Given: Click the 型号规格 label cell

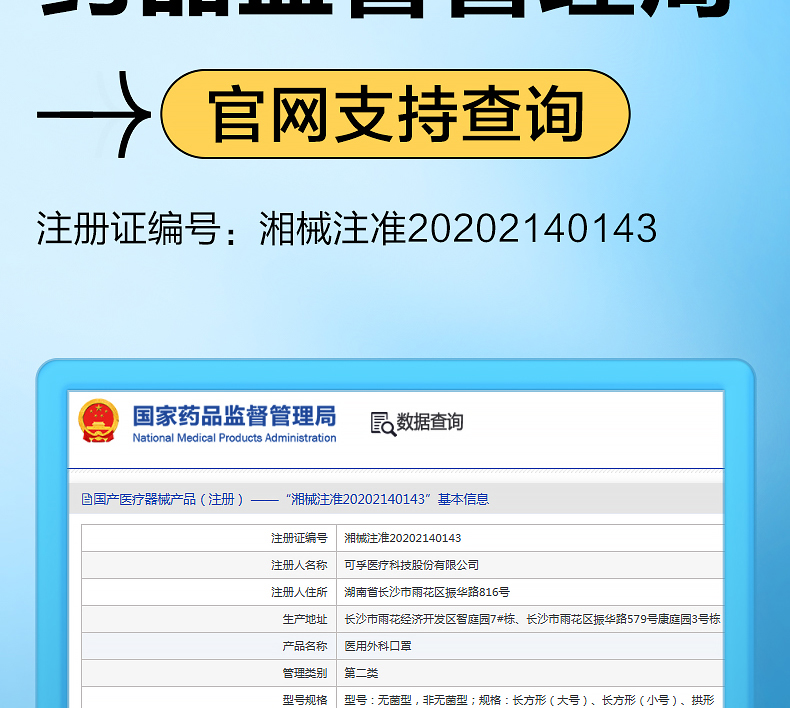Looking at the screenshot, I should pyautogui.click(x=209, y=698).
